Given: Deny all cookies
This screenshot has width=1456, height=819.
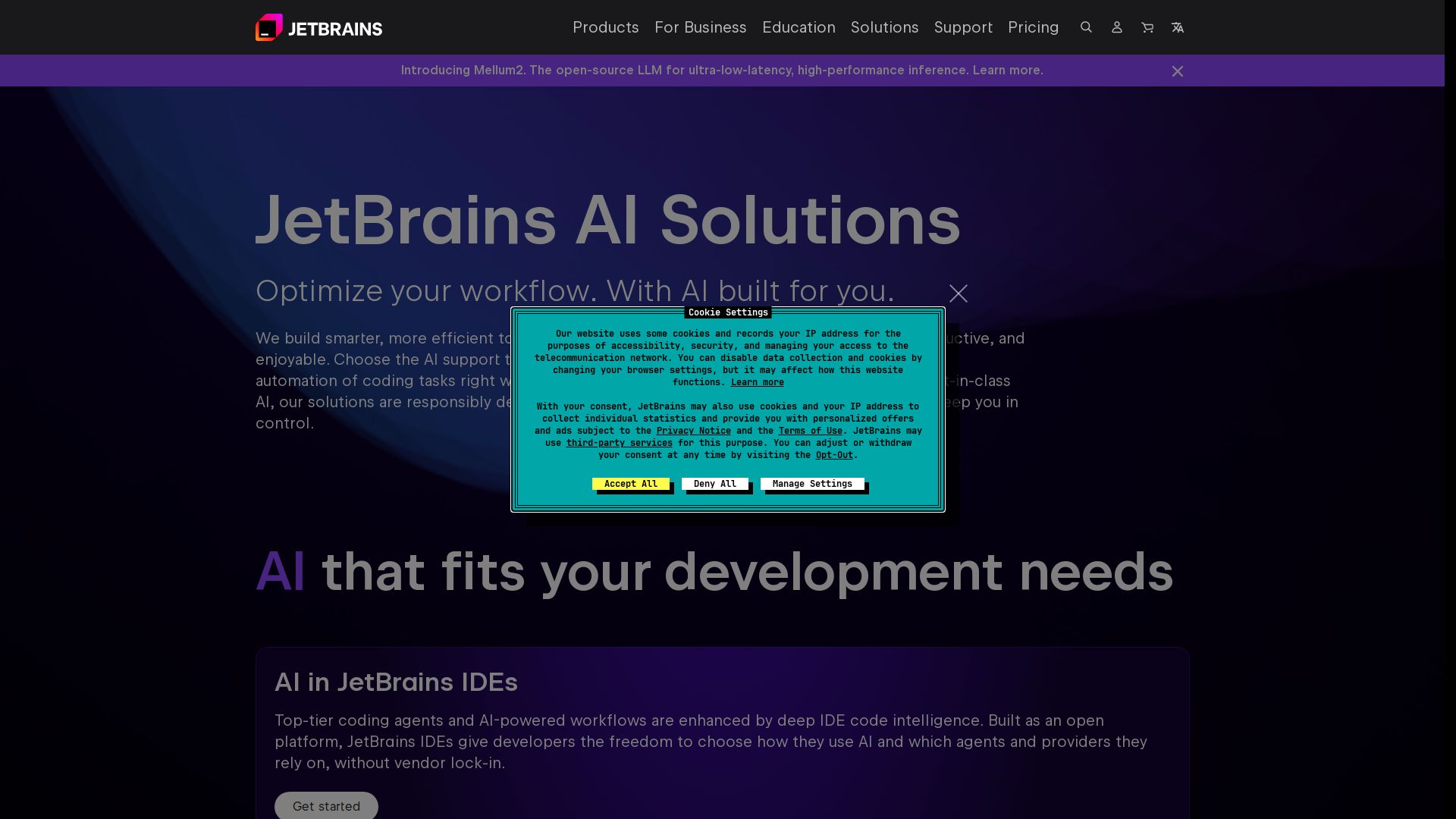Looking at the screenshot, I should pos(715,484).
